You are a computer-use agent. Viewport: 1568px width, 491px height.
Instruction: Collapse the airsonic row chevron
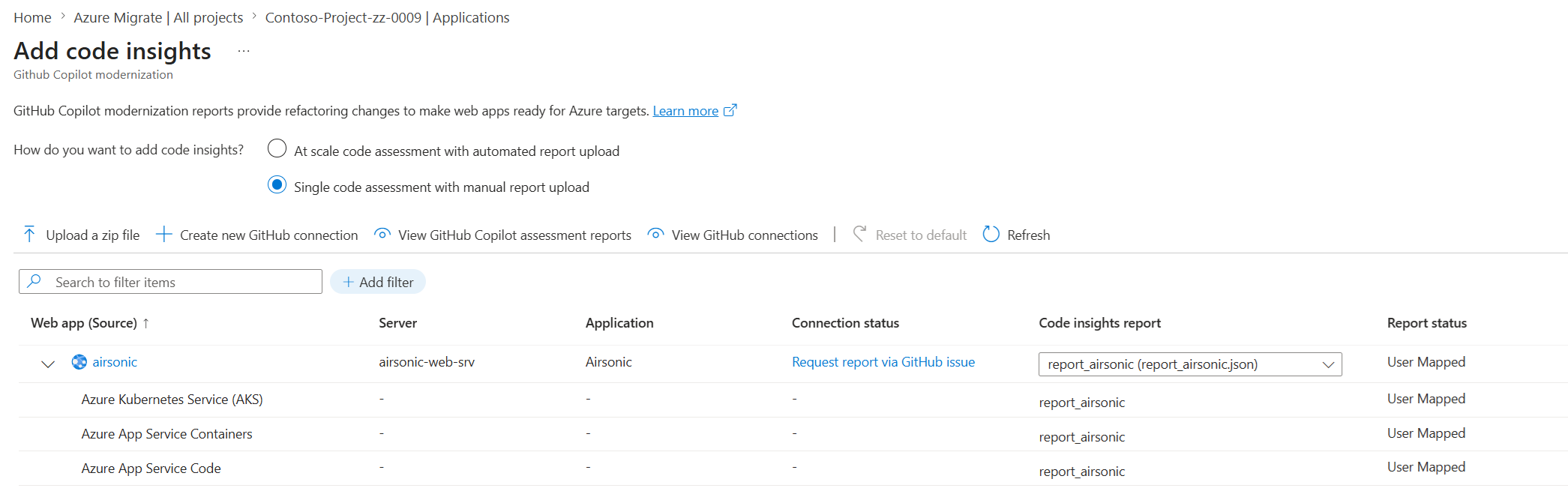(x=48, y=364)
